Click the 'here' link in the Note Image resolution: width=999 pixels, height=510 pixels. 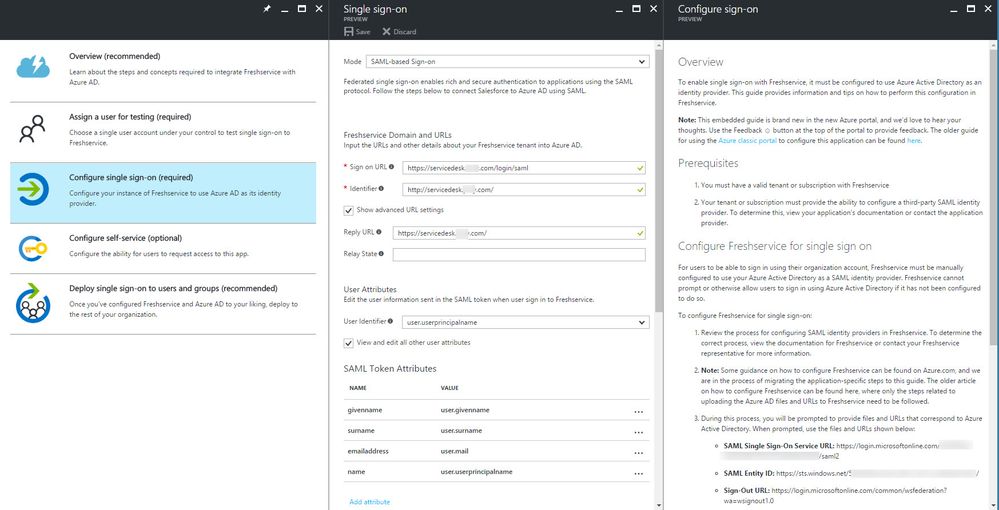(914, 140)
